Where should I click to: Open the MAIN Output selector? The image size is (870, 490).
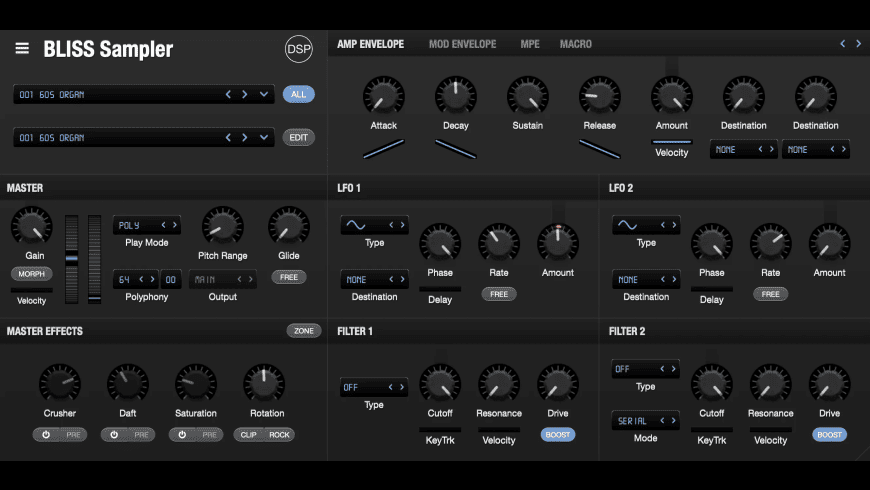[x=222, y=280]
